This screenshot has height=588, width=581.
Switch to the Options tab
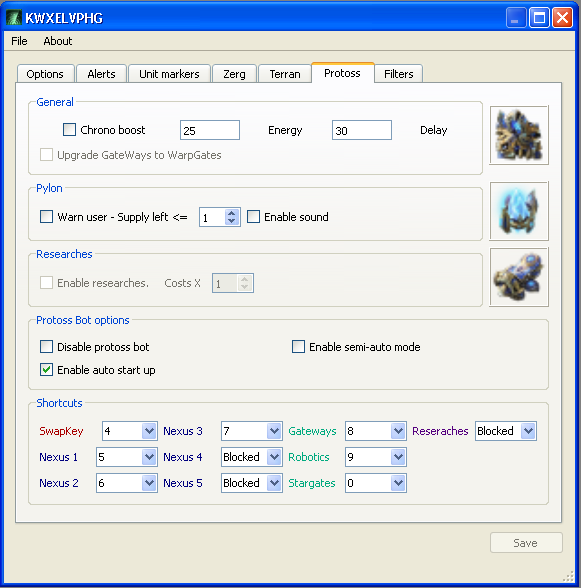[x=45, y=74]
